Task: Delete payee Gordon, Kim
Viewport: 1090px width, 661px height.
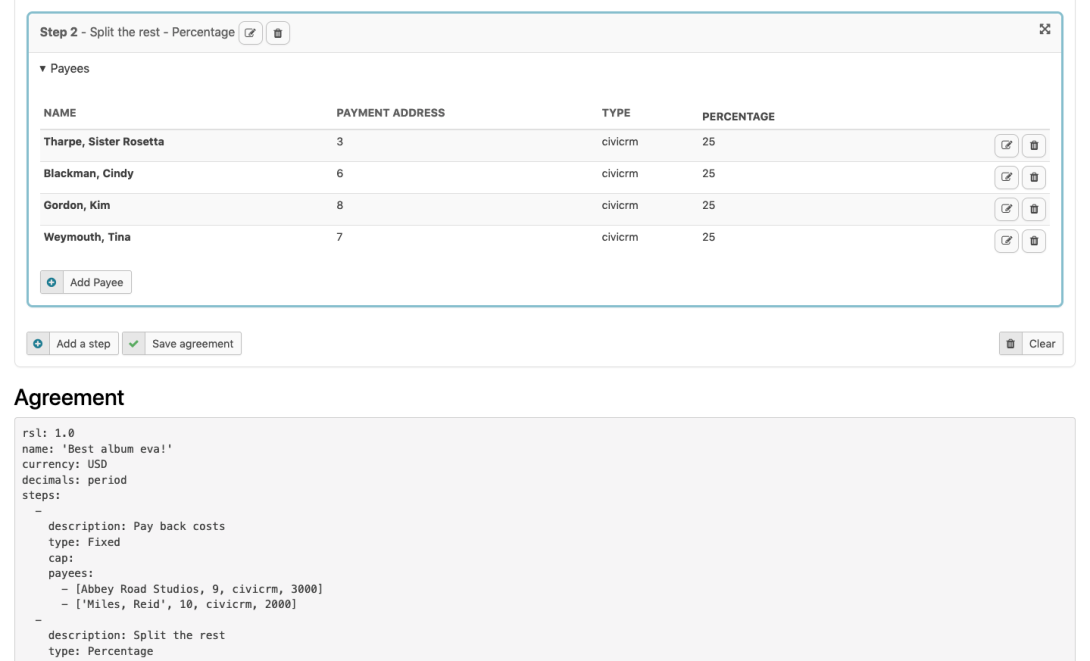Action: tap(1034, 209)
